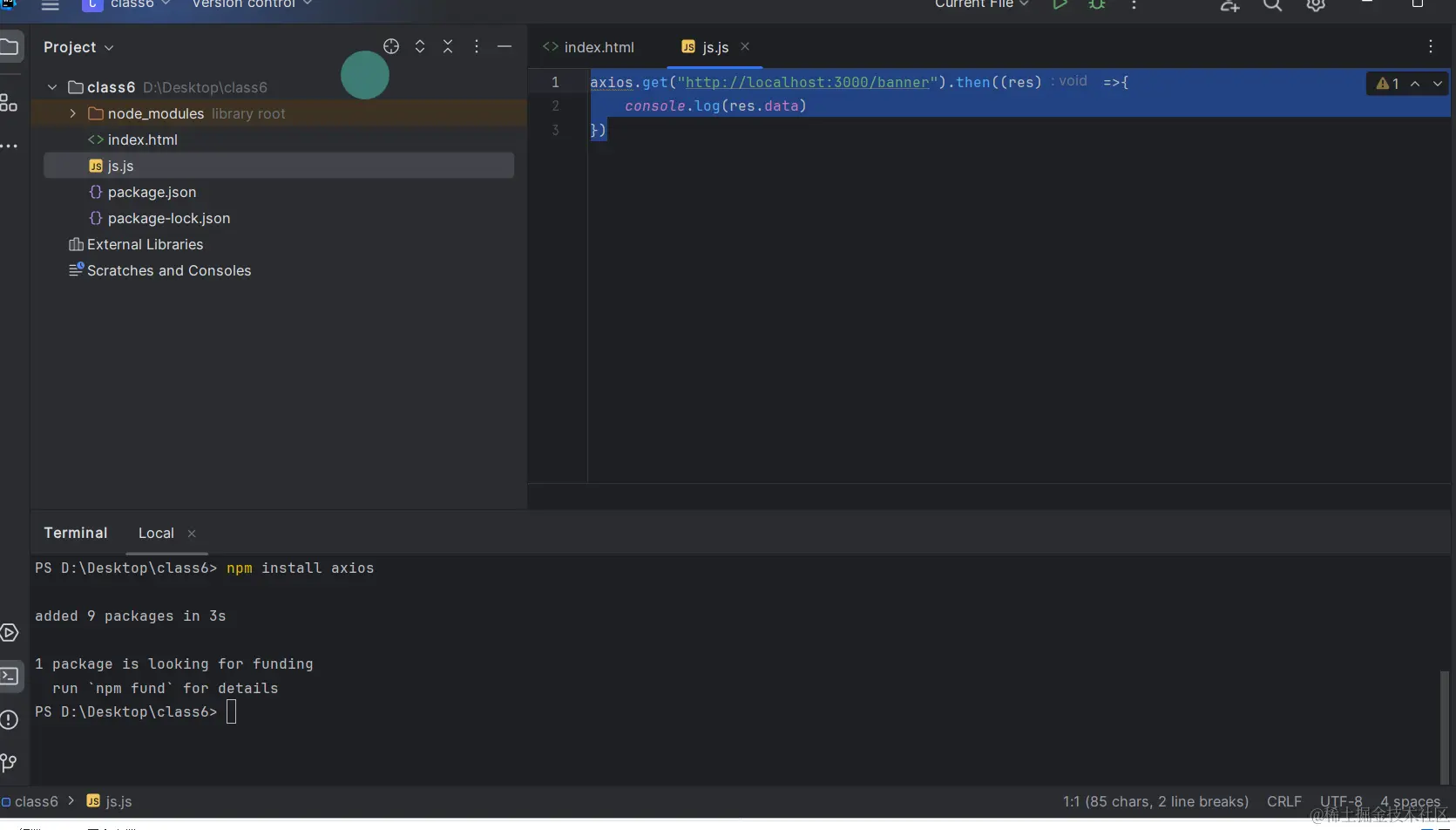Change indentation setting 4 spaces
Screen dimensions: 1456x830
point(1411,802)
